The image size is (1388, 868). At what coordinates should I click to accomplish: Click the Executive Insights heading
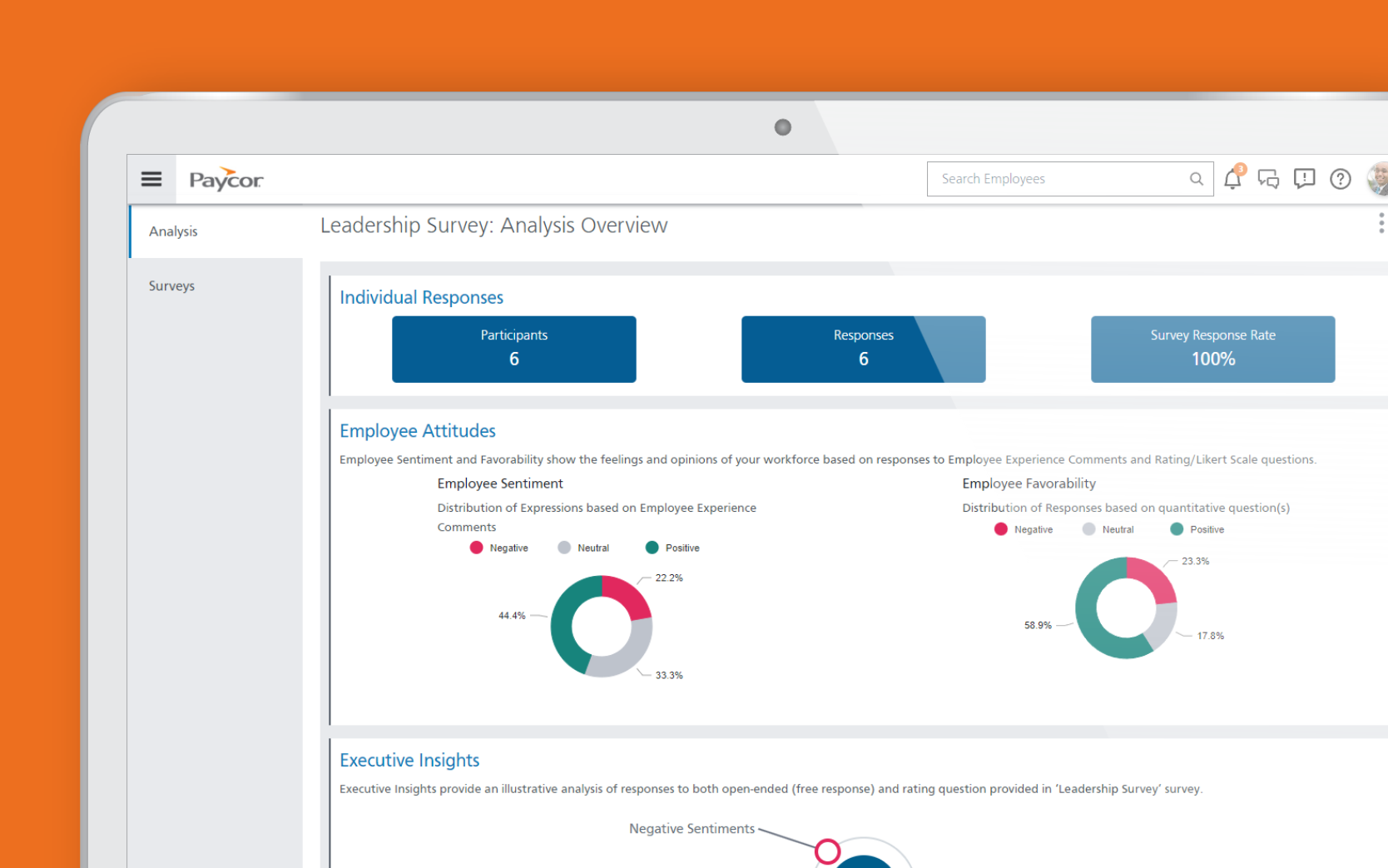409,760
